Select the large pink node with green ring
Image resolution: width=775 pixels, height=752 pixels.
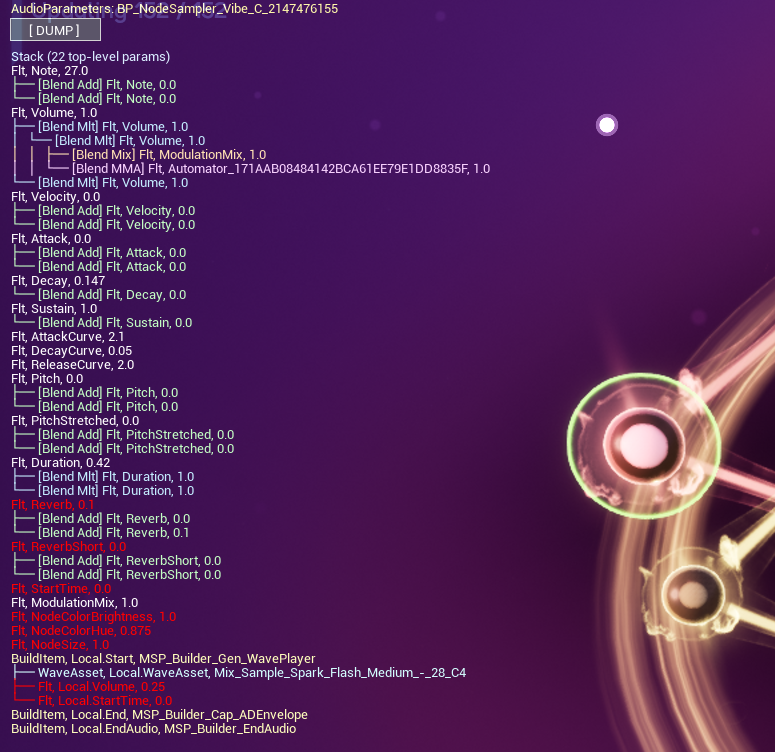[644, 446]
